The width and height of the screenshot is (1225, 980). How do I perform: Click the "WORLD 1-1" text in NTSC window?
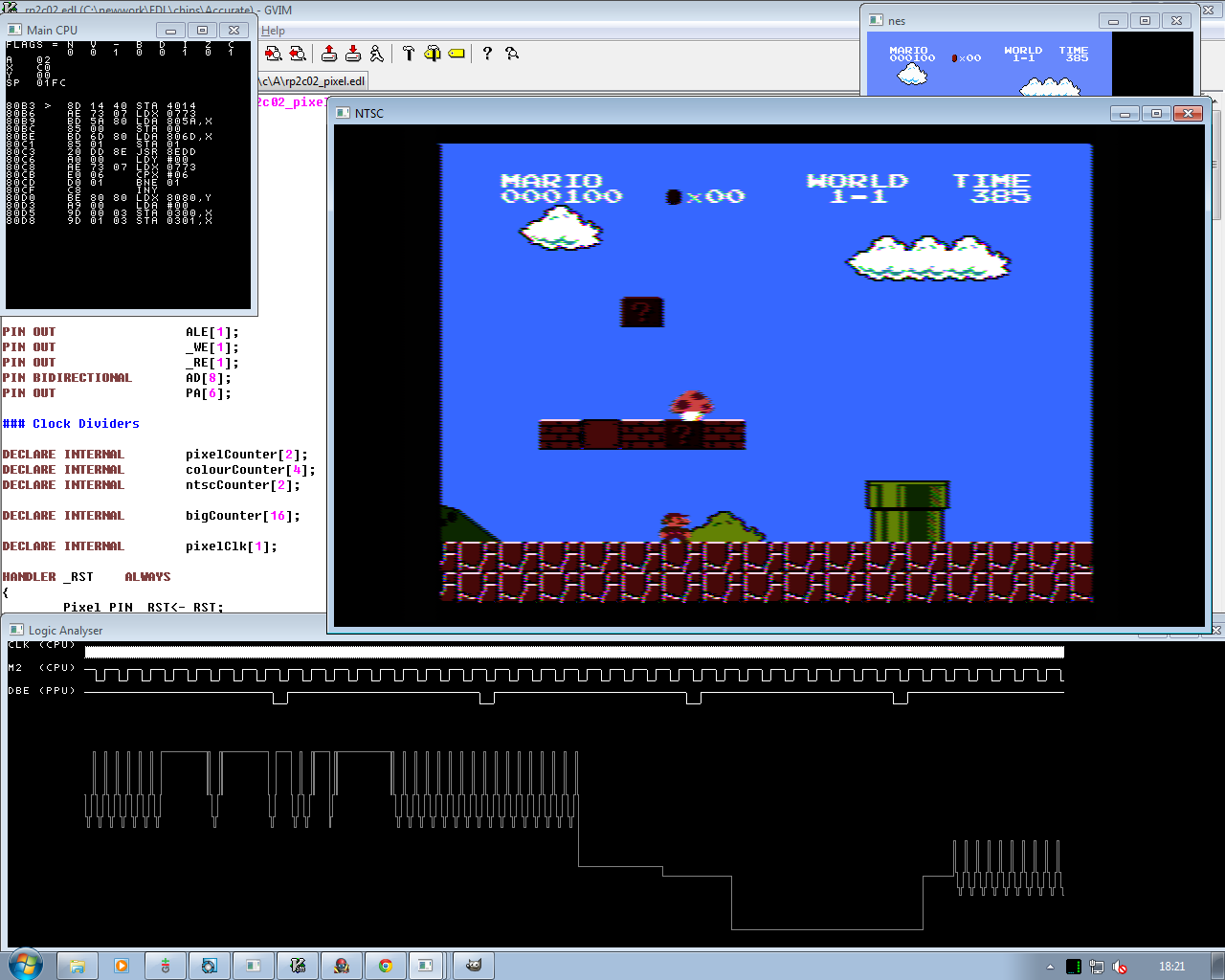point(857,189)
